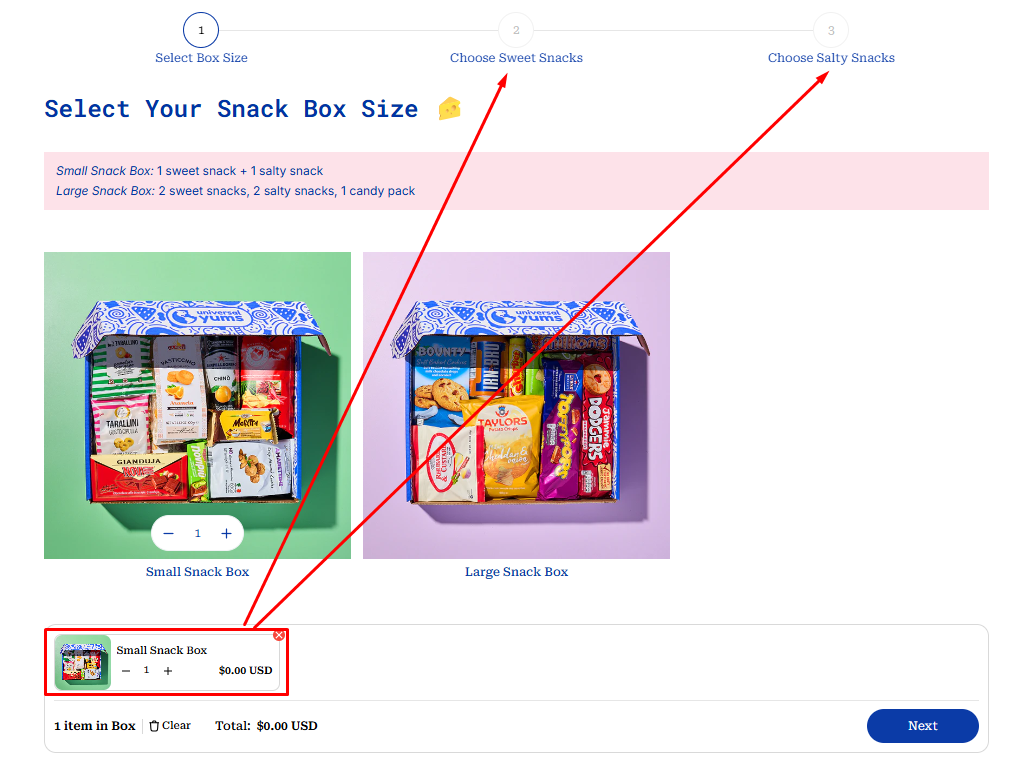Click the quantity number on Small Snack Box image
Viewport: 1022px width, 768px height.
[197, 533]
